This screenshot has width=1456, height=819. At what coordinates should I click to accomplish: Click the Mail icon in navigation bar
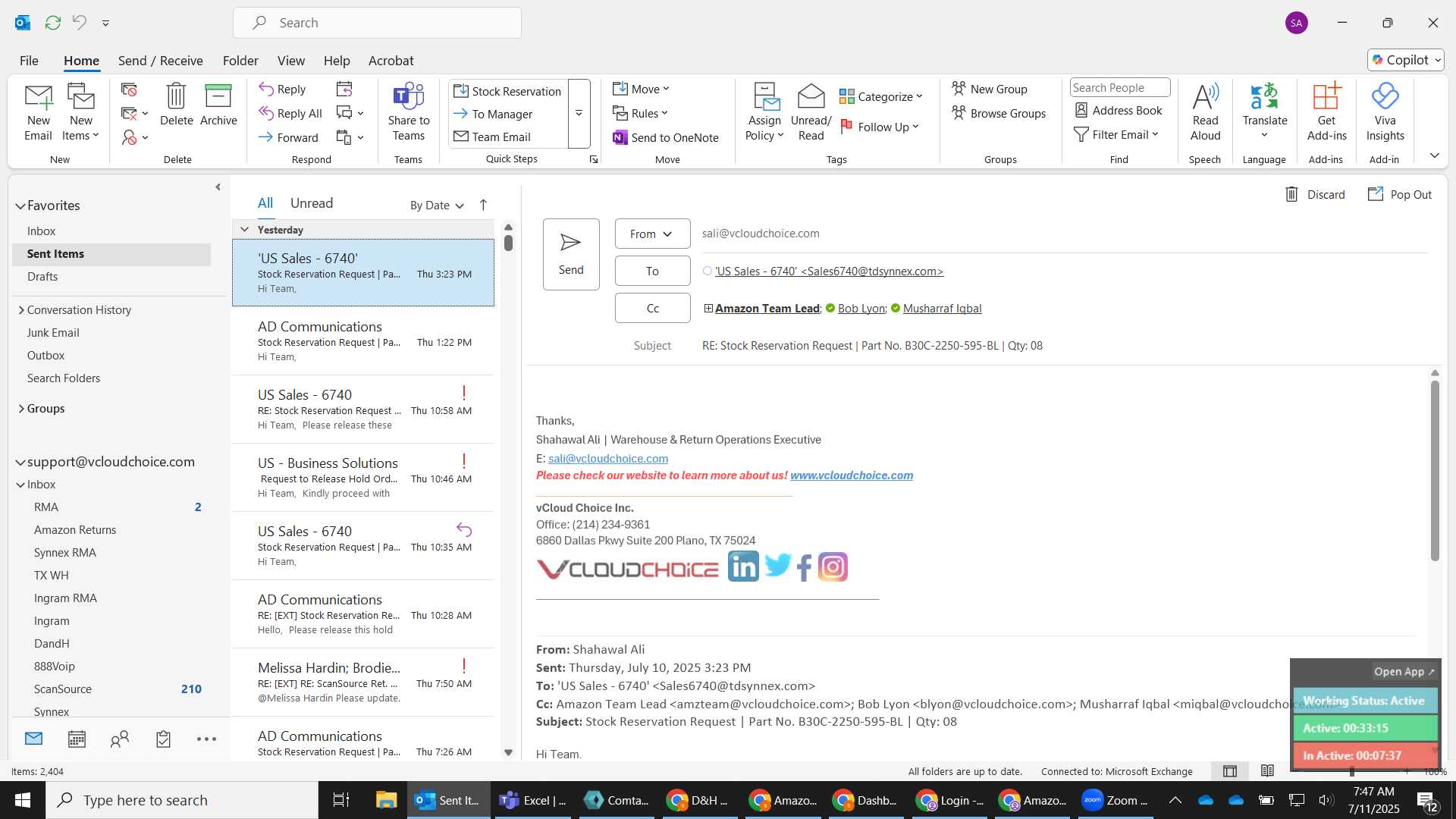[x=33, y=739]
